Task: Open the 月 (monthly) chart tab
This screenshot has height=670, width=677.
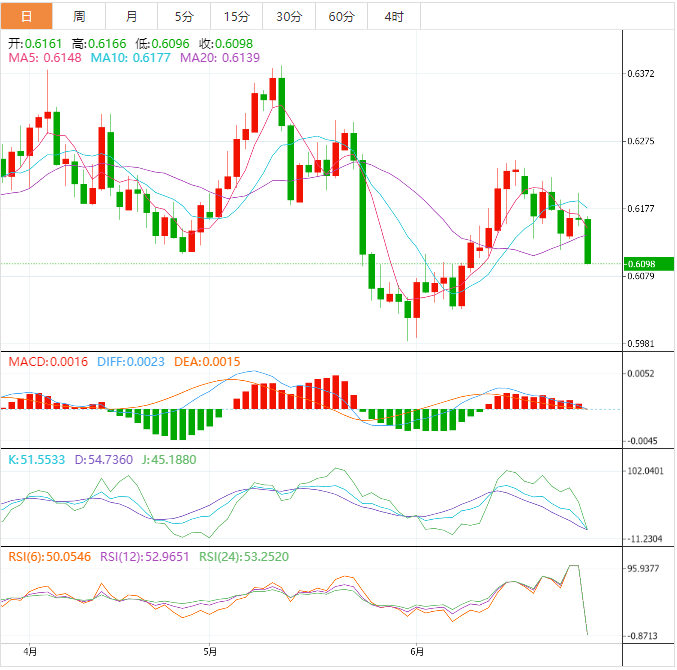Action: pos(132,16)
